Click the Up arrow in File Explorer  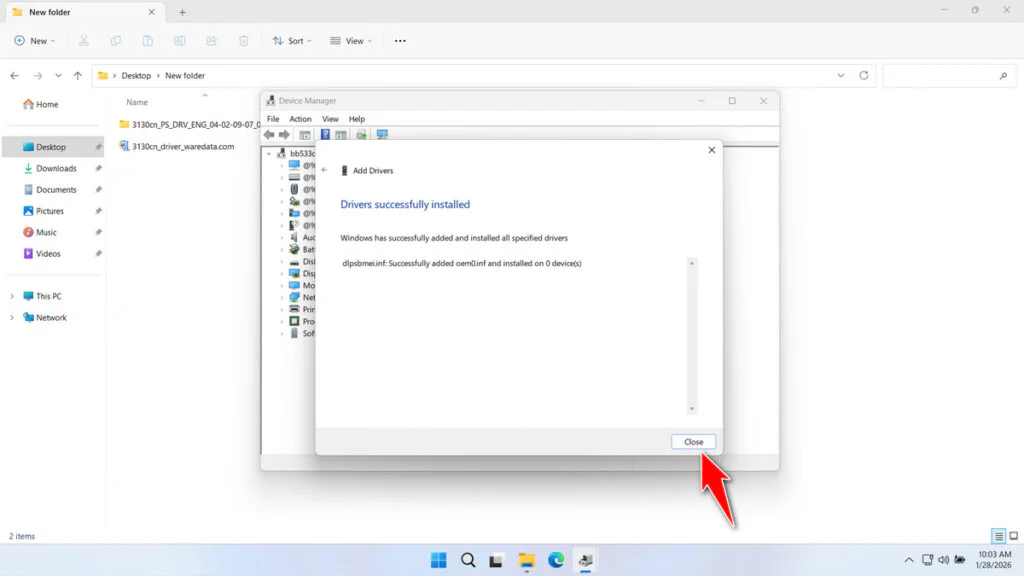tap(78, 76)
